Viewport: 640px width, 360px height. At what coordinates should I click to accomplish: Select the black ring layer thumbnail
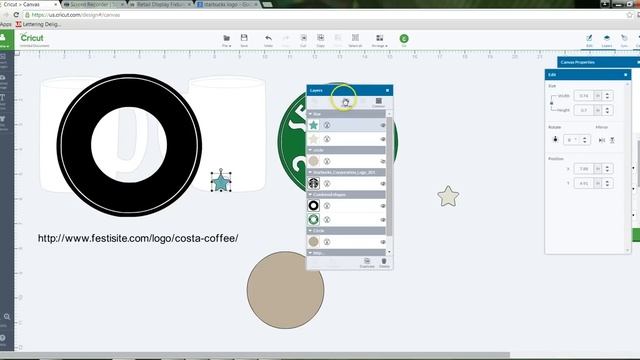[313, 206]
